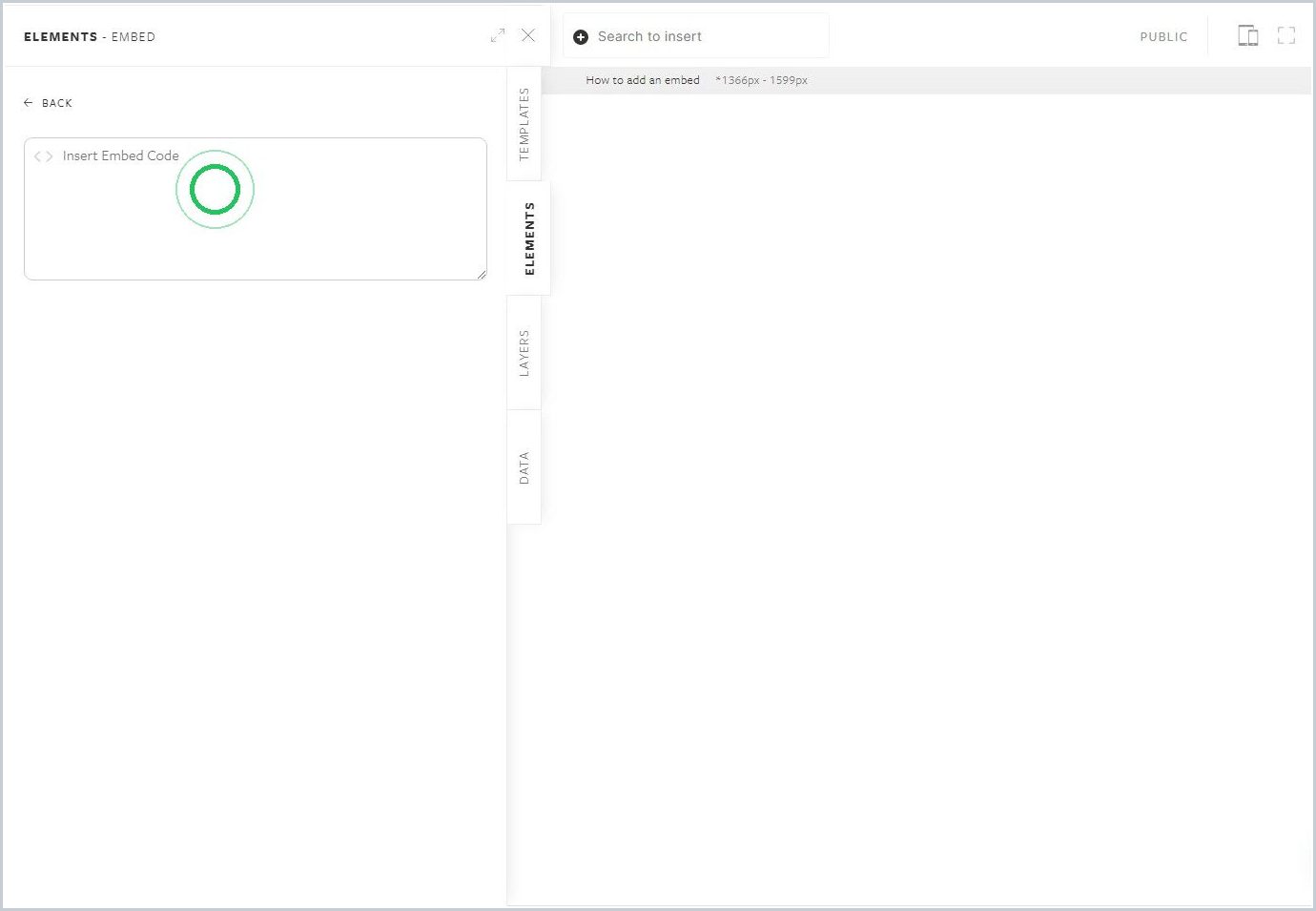
Task: Toggle the fullscreen icon
Action: [1286, 36]
